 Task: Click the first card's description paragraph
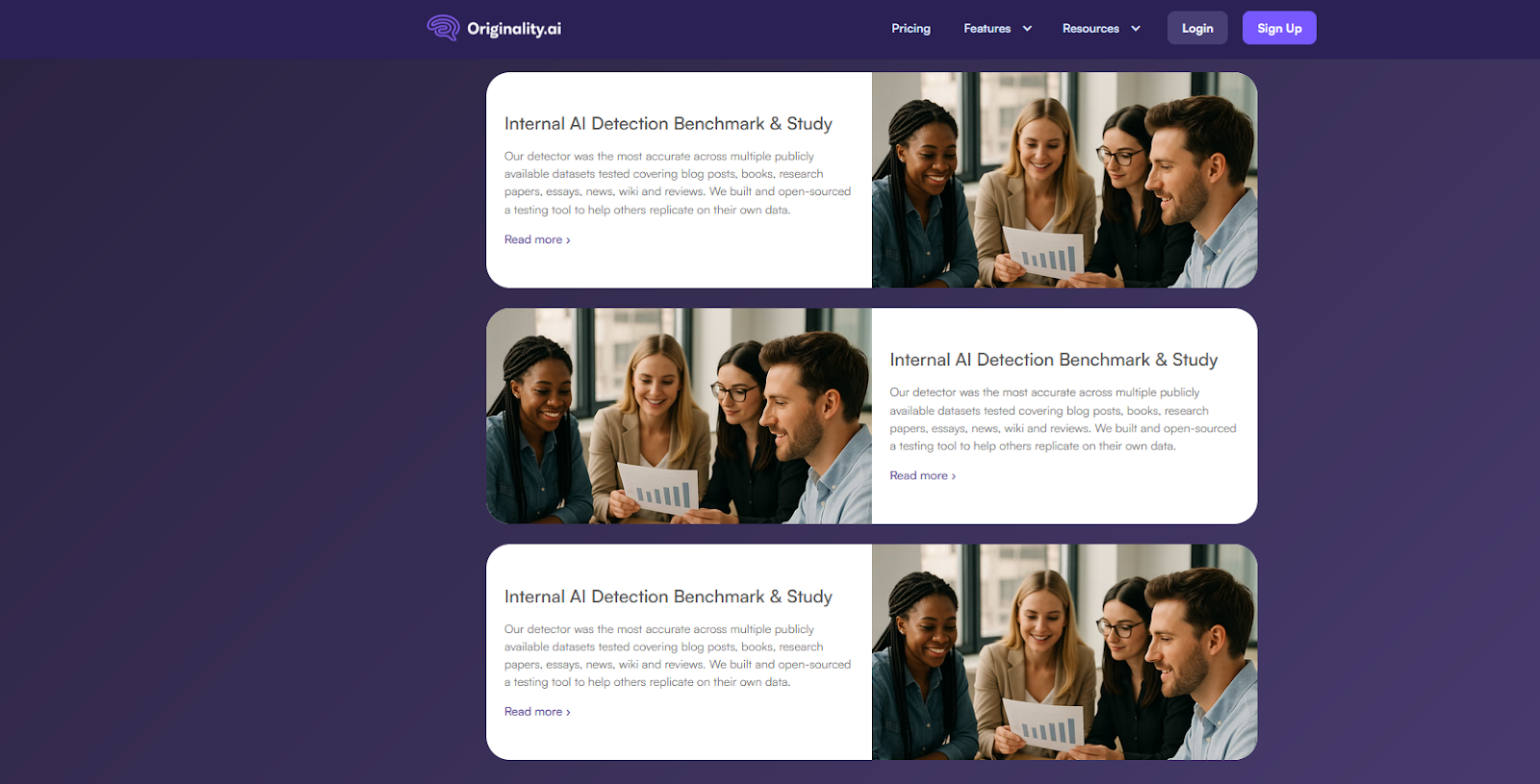click(678, 183)
